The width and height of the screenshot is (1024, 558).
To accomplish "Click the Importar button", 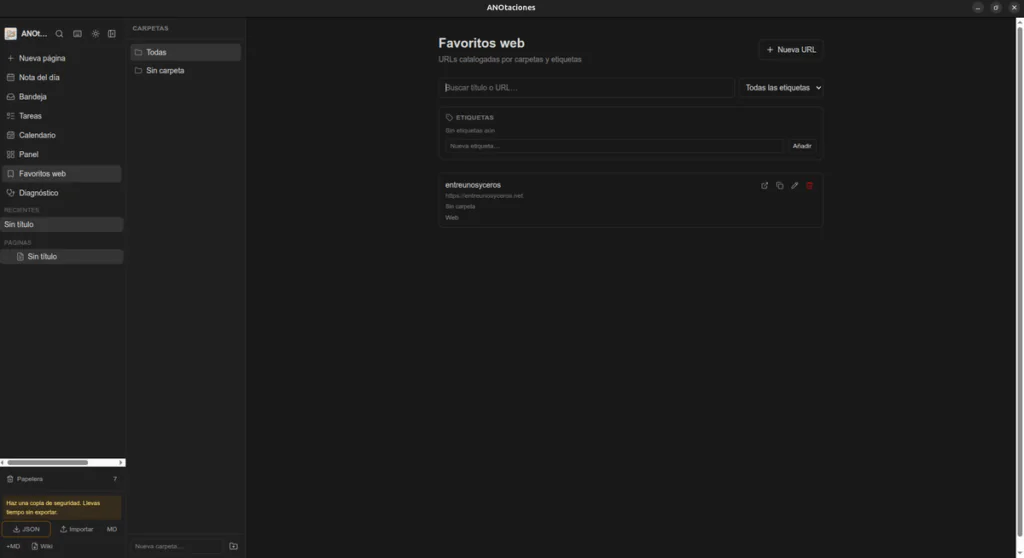I will (x=77, y=529).
